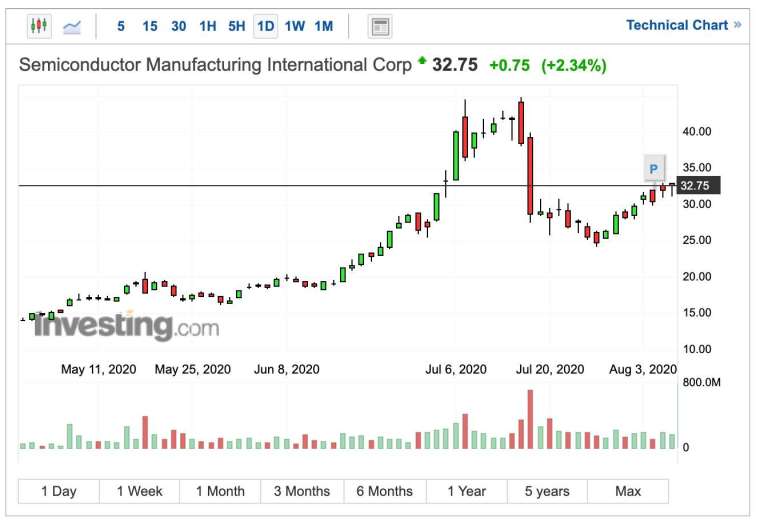Screen dimensions: 760x521
Task: Select the Max range
Action: [628, 491]
